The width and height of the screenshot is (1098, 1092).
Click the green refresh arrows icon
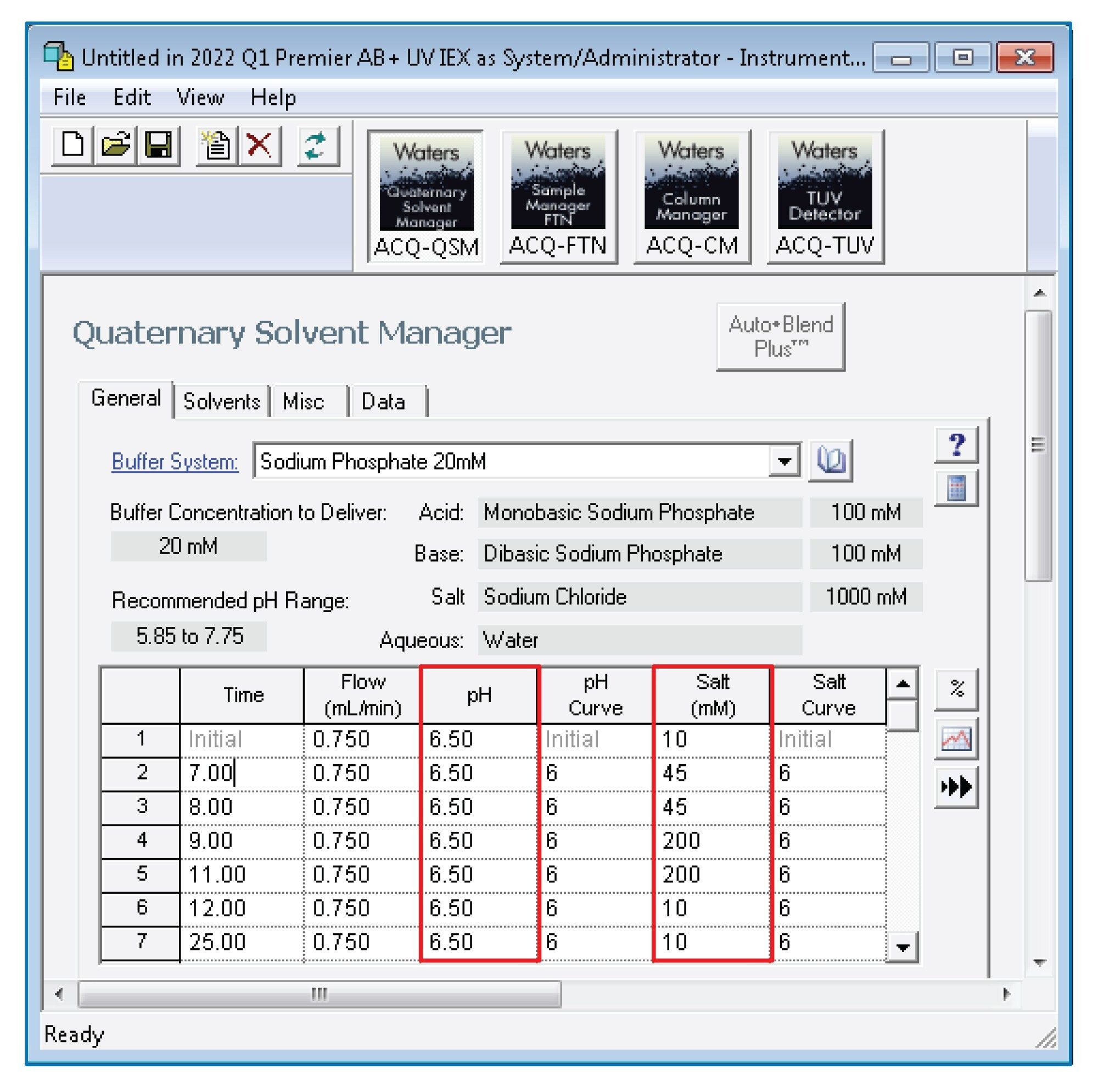(x=318, y=145)
